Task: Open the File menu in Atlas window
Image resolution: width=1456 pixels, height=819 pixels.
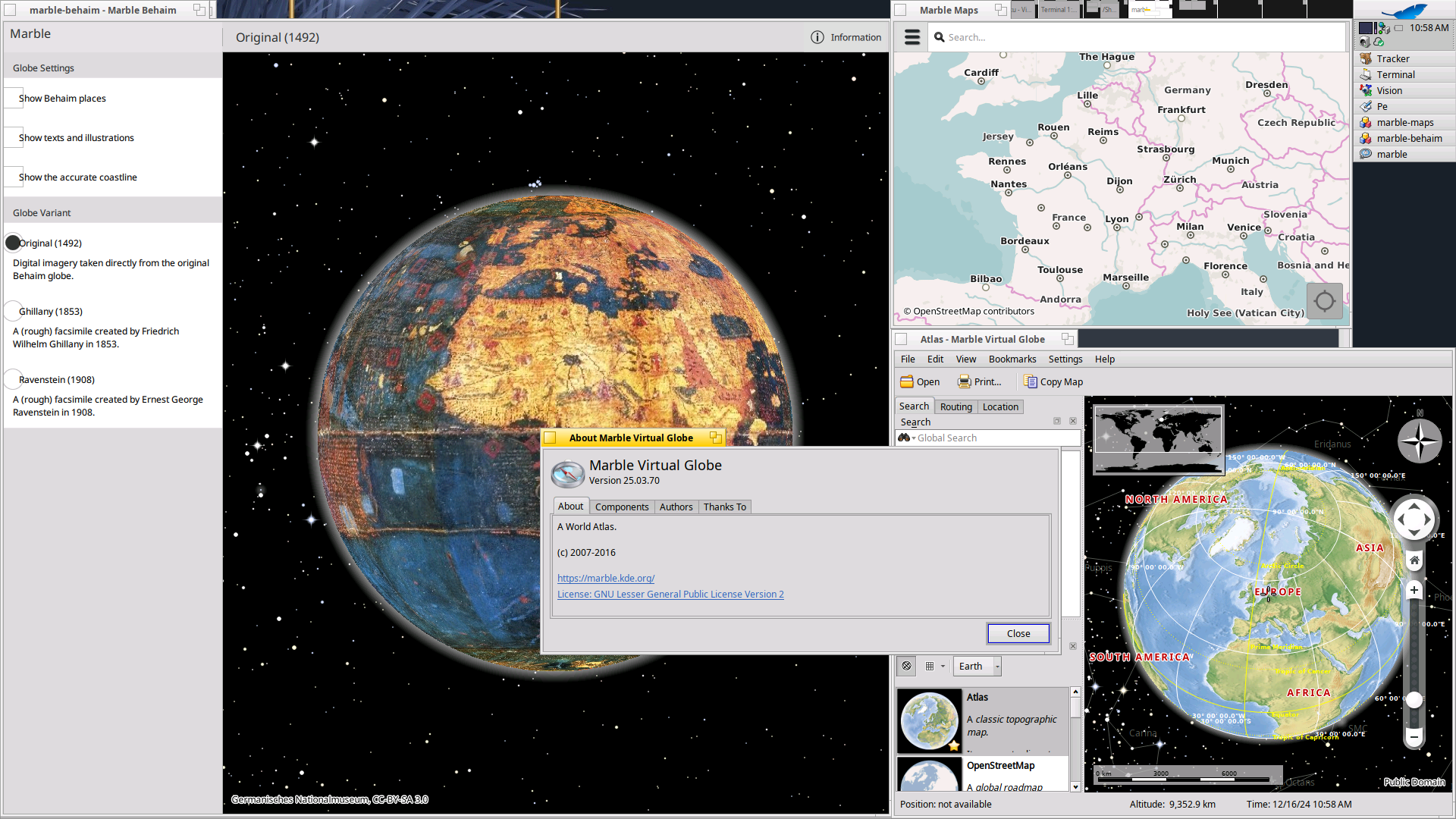Action: (x=908, y=359)
